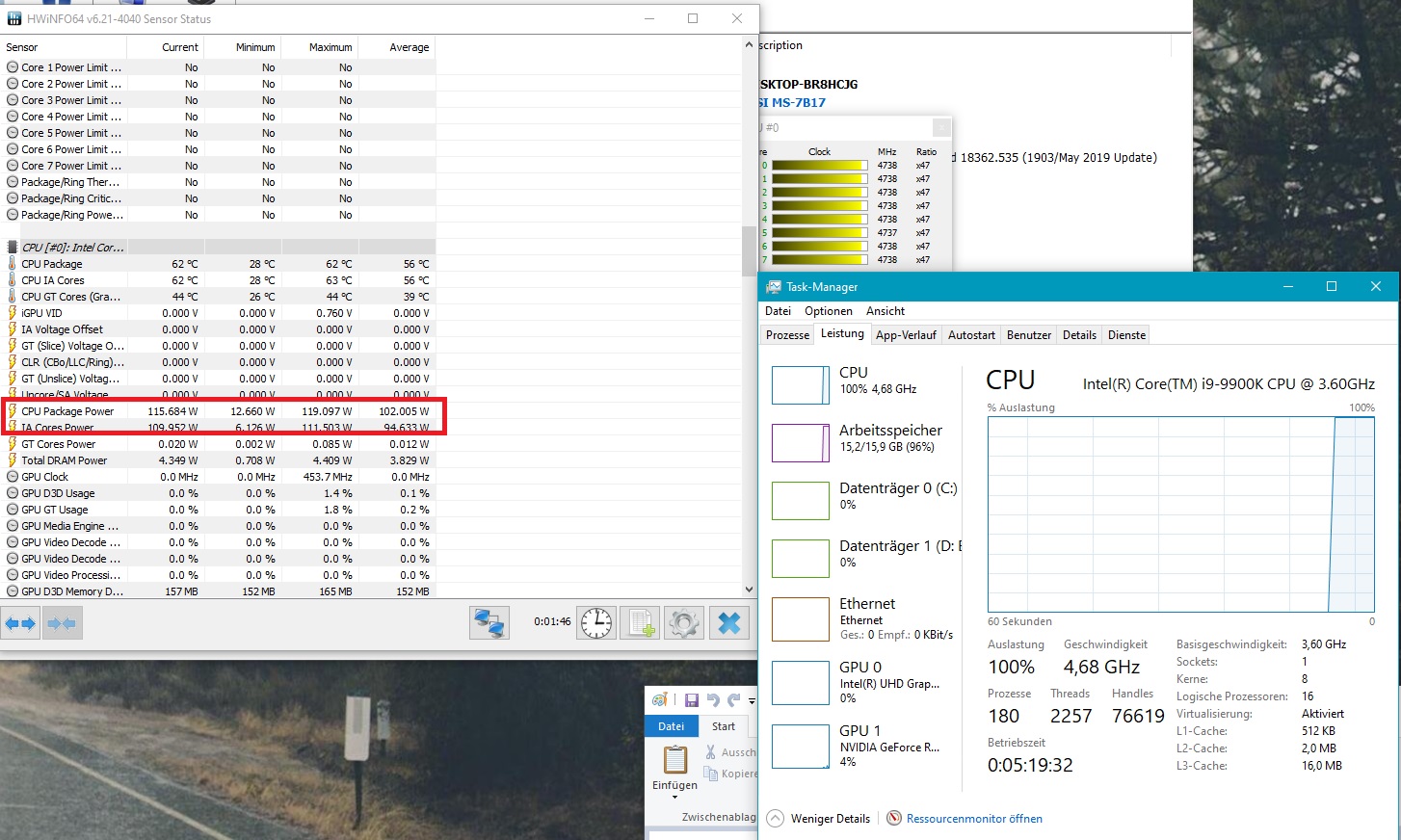Open the Optionen menu in Task-Manager
Viewport: 1401px width, 840px height.
pyautogui.click(x=829, y=311)
